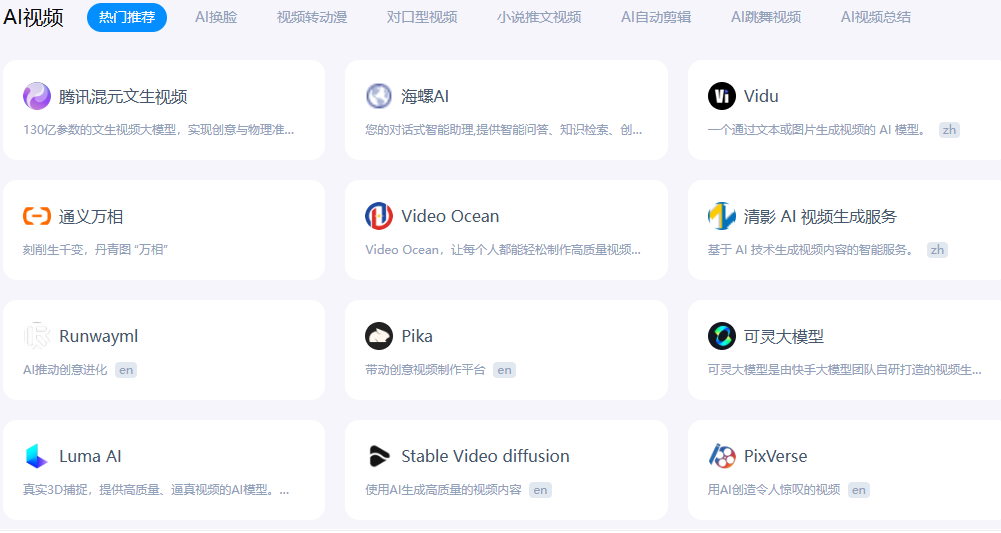
Task: Click description 'Video Ocean，让每个人都能轻松制作高质量视频...'
Action: click(503, 250)
